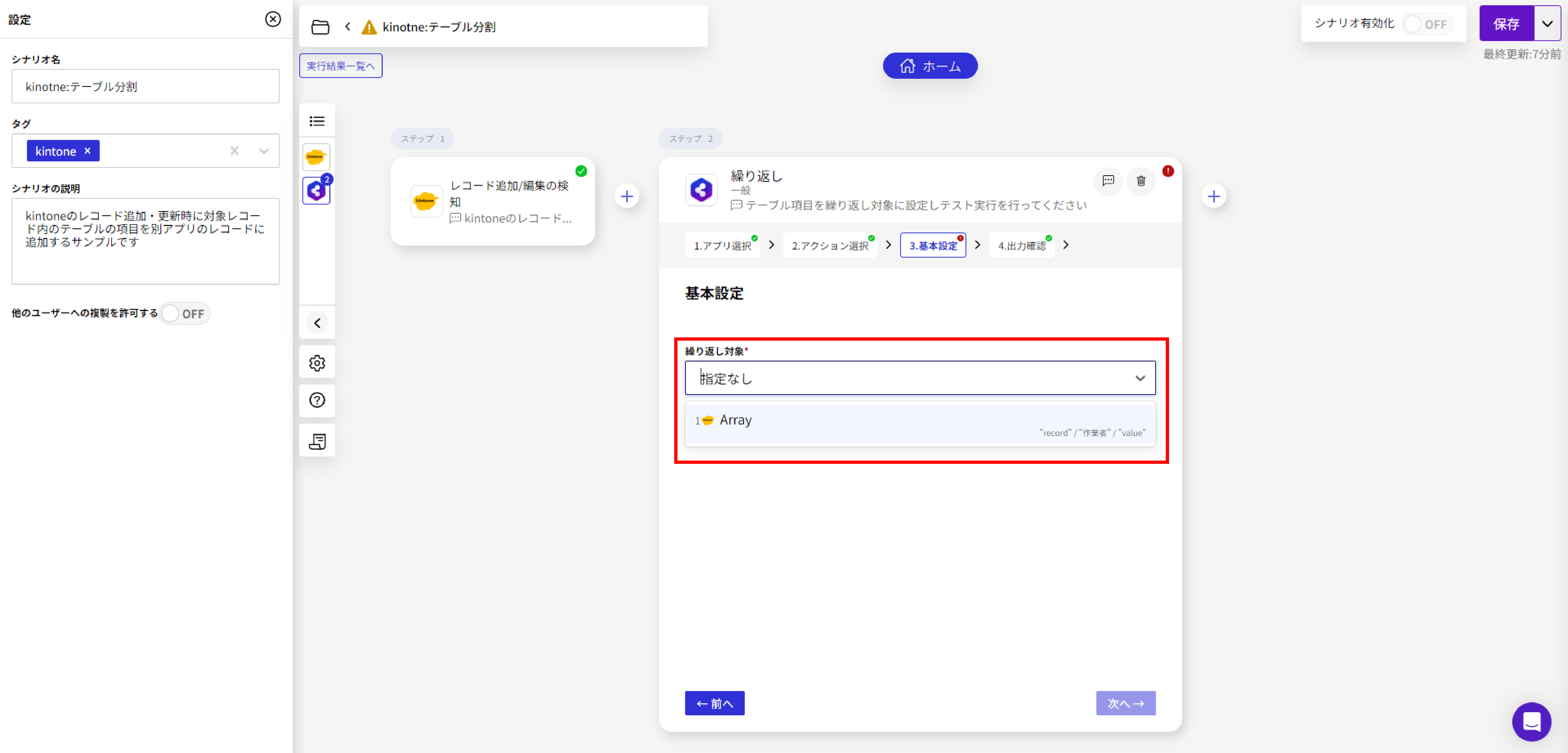Go to the 1.アプリ選択 tab
The image size is (1568, 753).
point(722,245)
